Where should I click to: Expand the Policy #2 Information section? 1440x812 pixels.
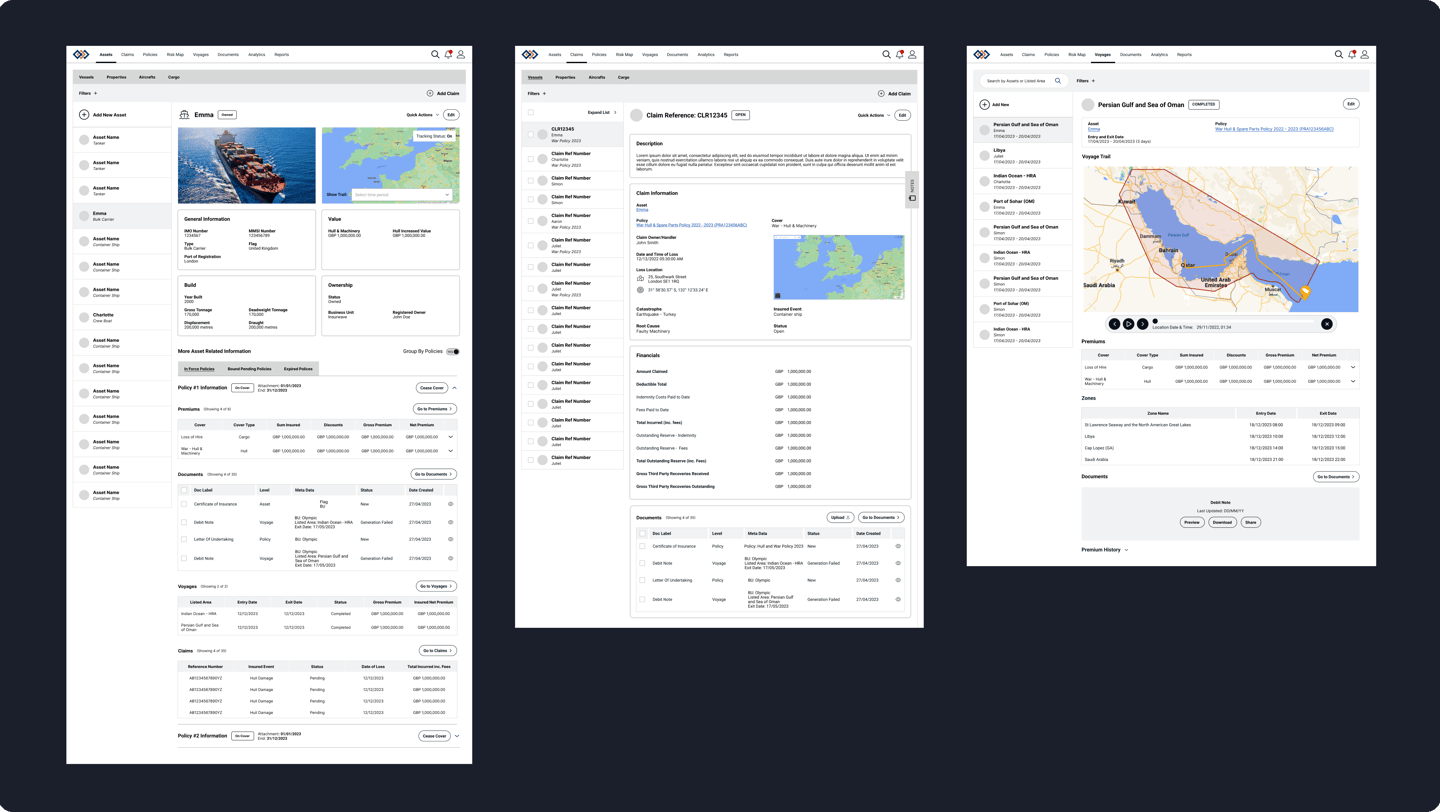pos(457,736)
